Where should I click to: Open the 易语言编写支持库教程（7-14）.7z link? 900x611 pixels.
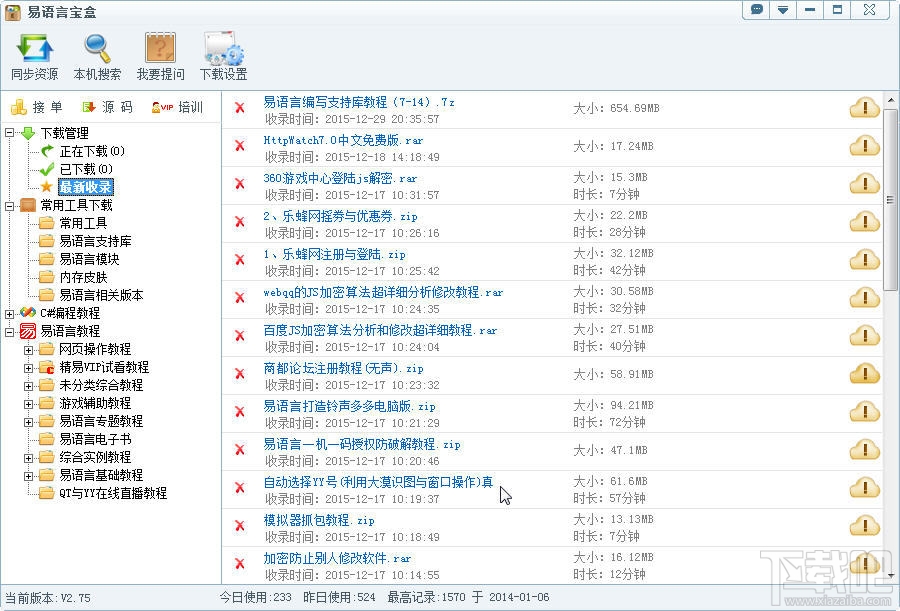point(359,102)
